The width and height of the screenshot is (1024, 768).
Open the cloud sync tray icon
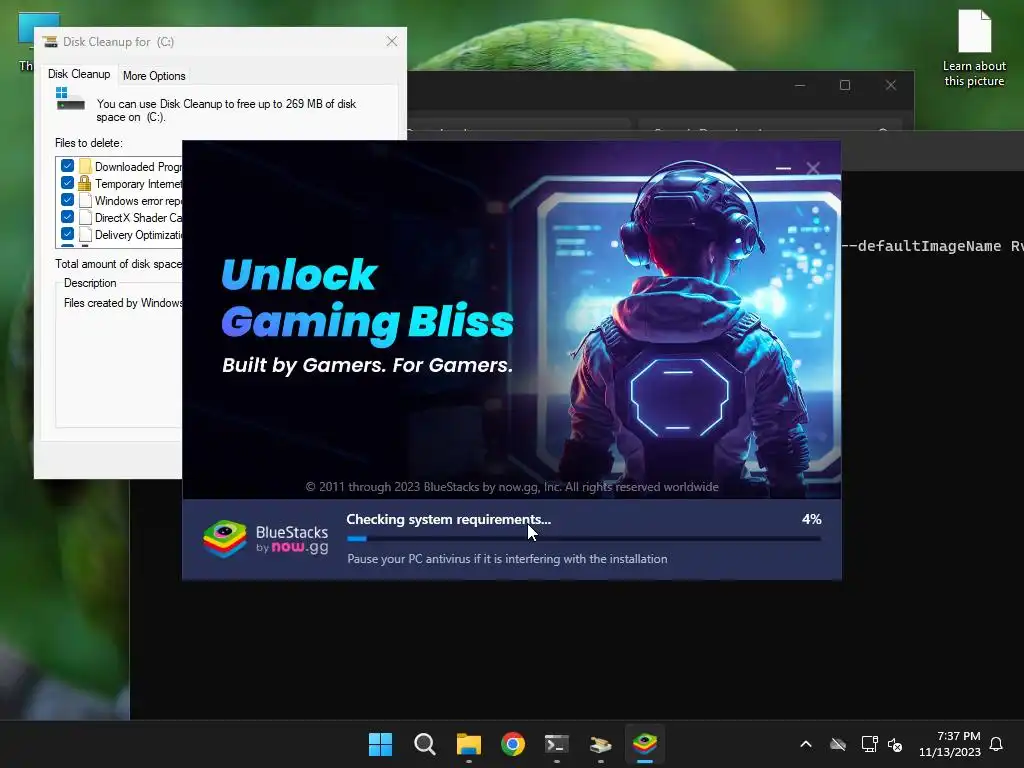(838, 744)
